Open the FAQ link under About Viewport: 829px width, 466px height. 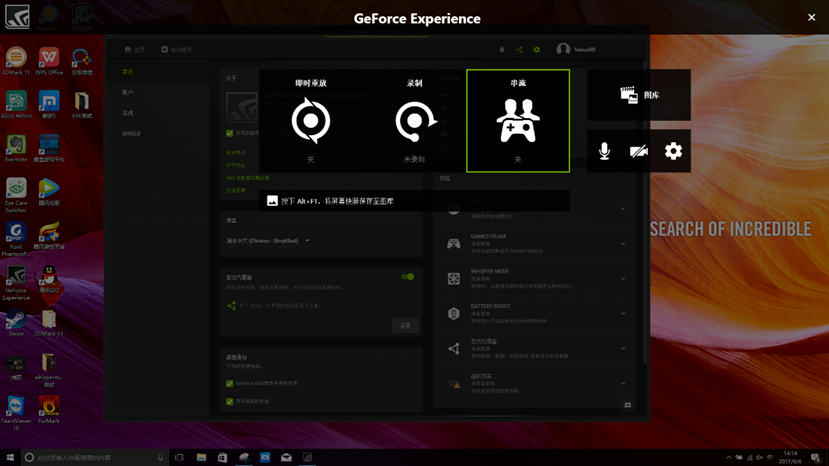[x=247, y=178]
